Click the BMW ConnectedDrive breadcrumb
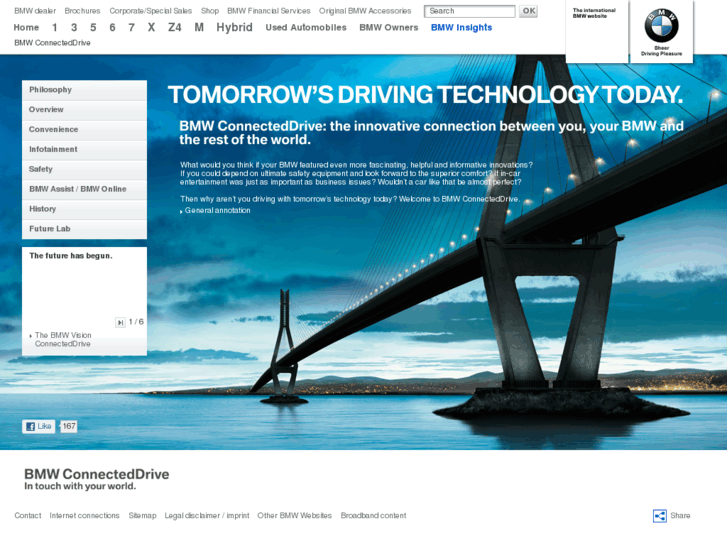Viewport: 727px width, 545px height. point(52,43)
